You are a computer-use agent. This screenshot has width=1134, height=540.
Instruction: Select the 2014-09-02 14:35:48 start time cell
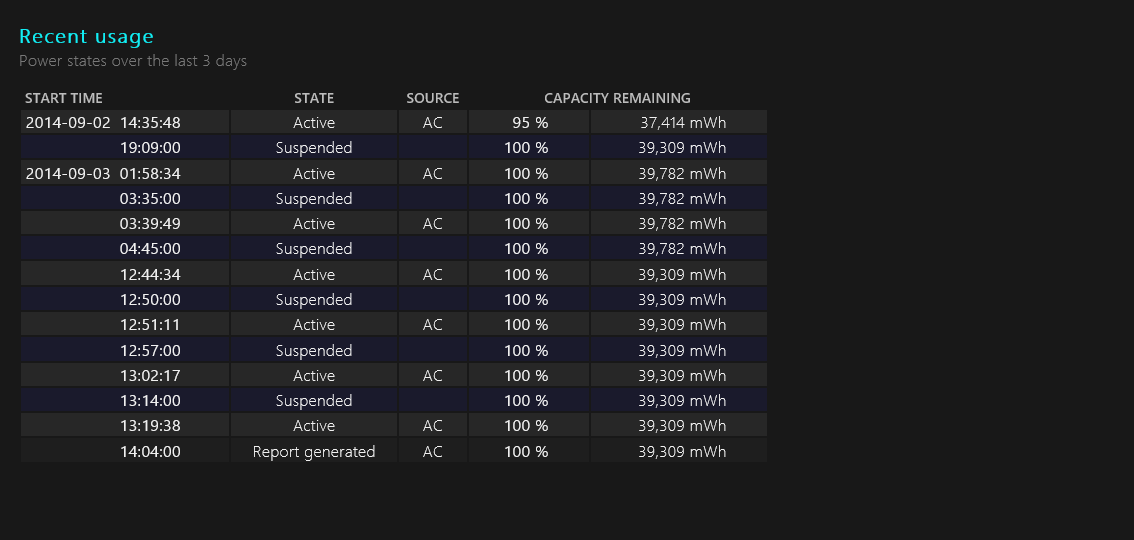[103, 123]
